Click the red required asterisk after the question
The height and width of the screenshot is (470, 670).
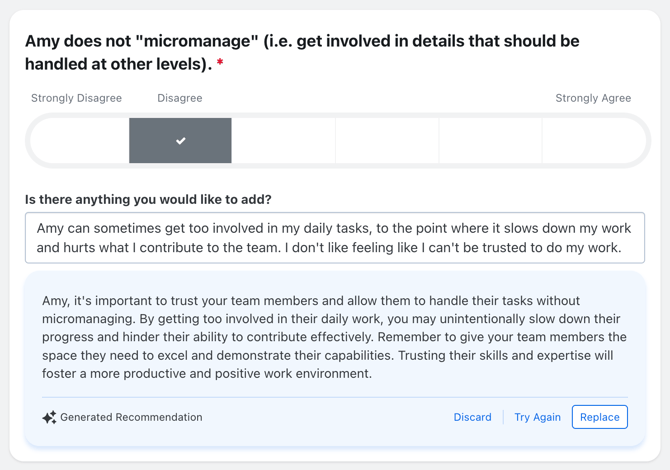coord(220,63)
